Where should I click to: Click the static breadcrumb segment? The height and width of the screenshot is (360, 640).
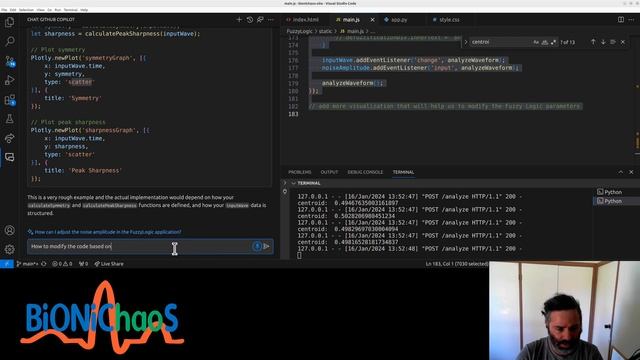[325, 31]
